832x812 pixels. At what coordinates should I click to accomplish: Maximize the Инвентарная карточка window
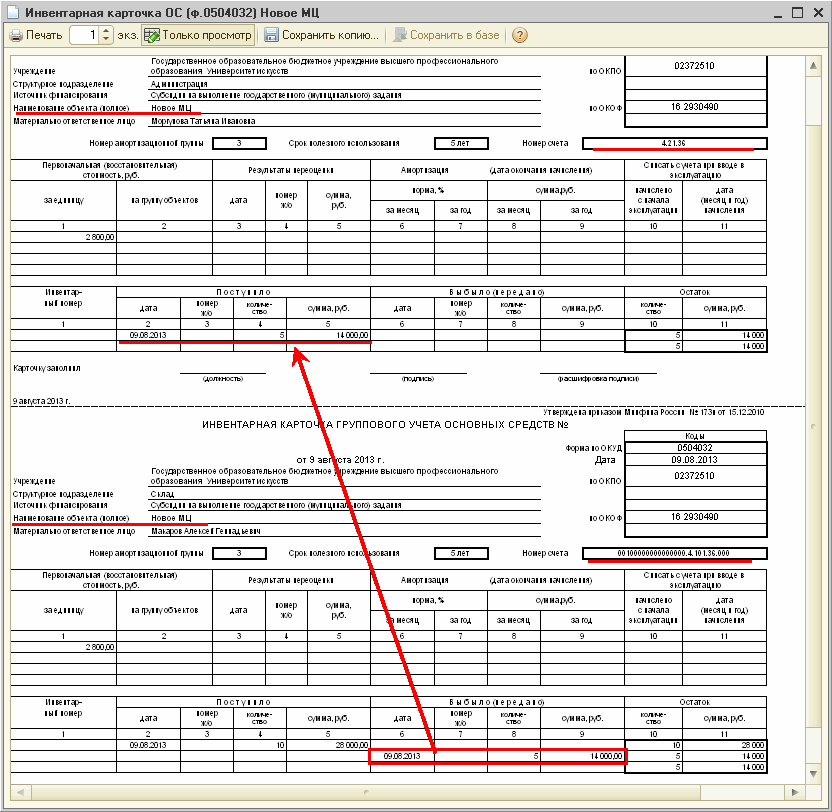coord(797,13)
